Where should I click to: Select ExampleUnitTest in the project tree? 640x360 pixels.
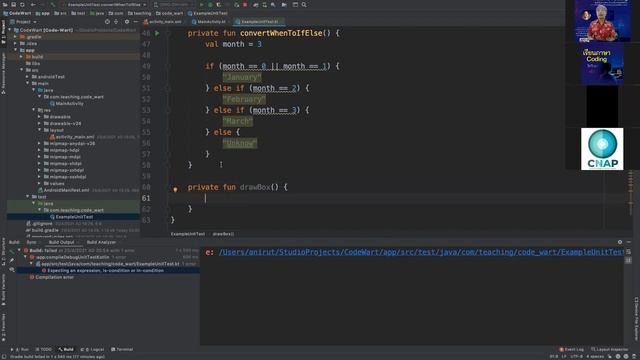(74, 217)
